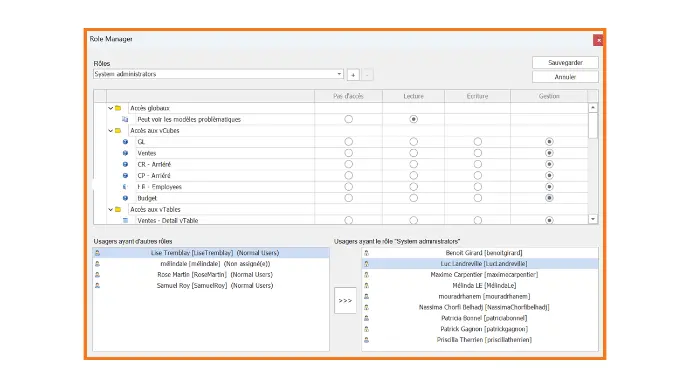Viewport: 690px width, 388px height.
Task: Click the user icon beside Luc Landreville
Action: [367, 264]
